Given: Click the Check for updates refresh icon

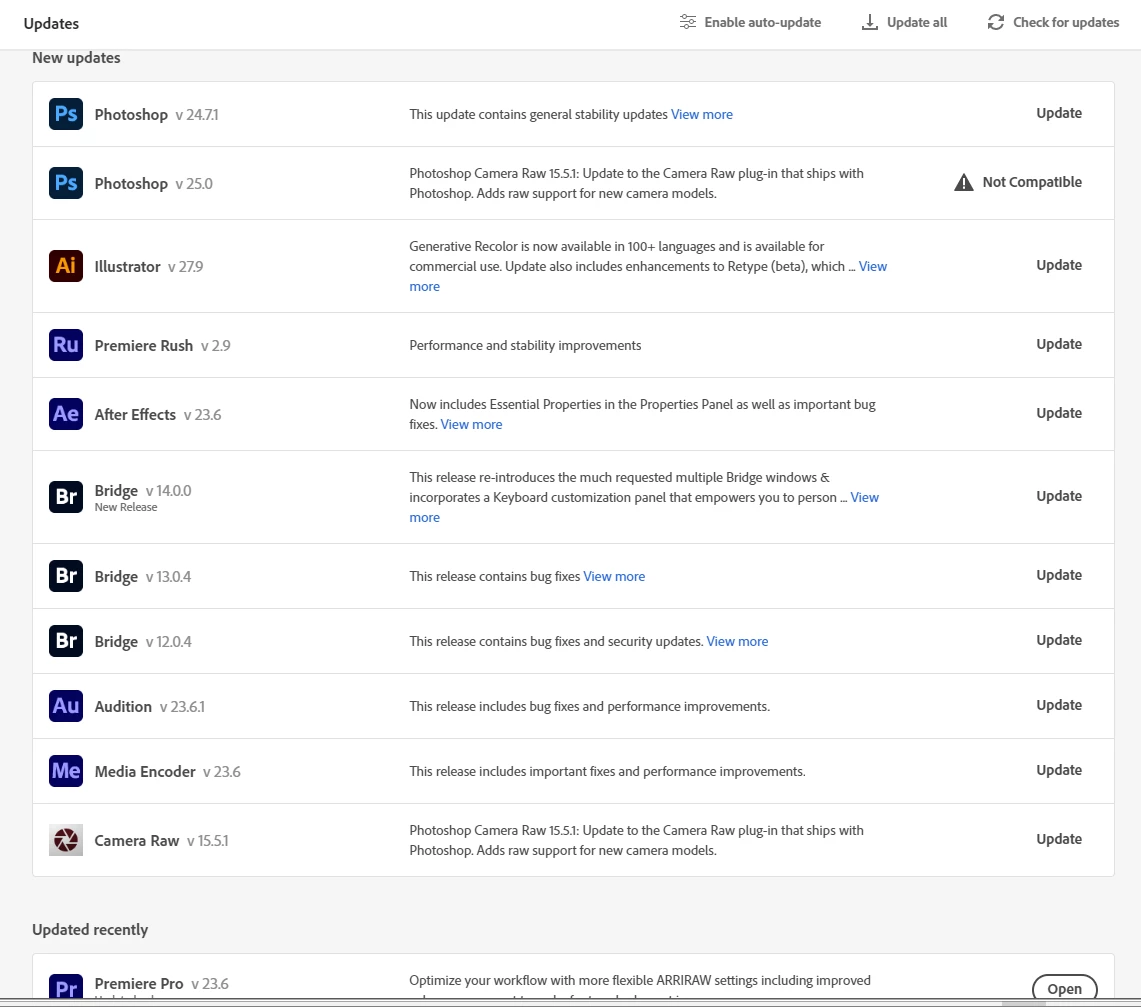Looking at the screenshot, I should (x=995, y=23).
